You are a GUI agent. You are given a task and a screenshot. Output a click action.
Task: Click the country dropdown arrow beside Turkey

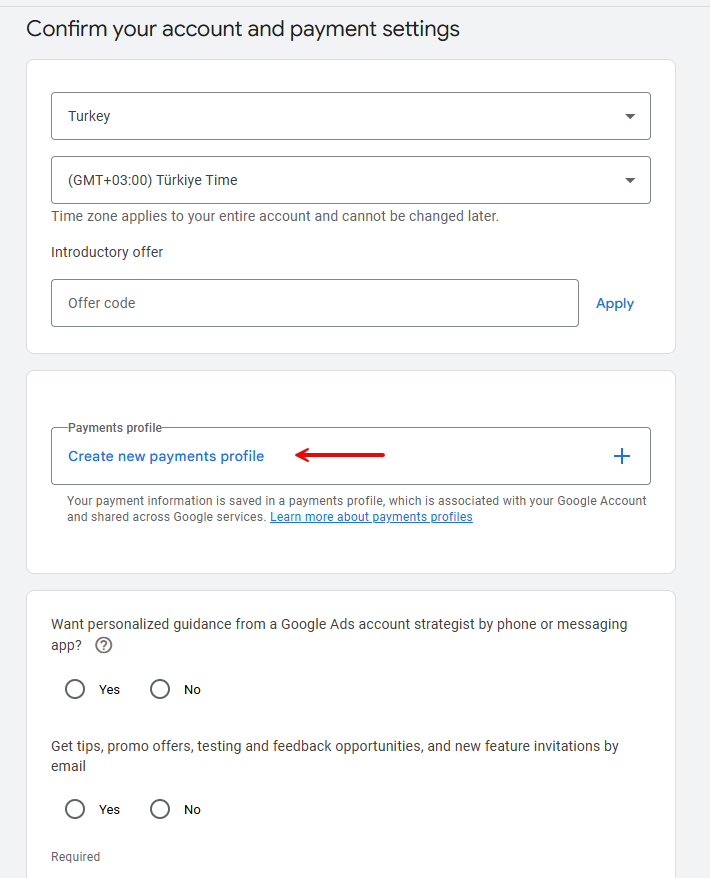pos(629,116)
